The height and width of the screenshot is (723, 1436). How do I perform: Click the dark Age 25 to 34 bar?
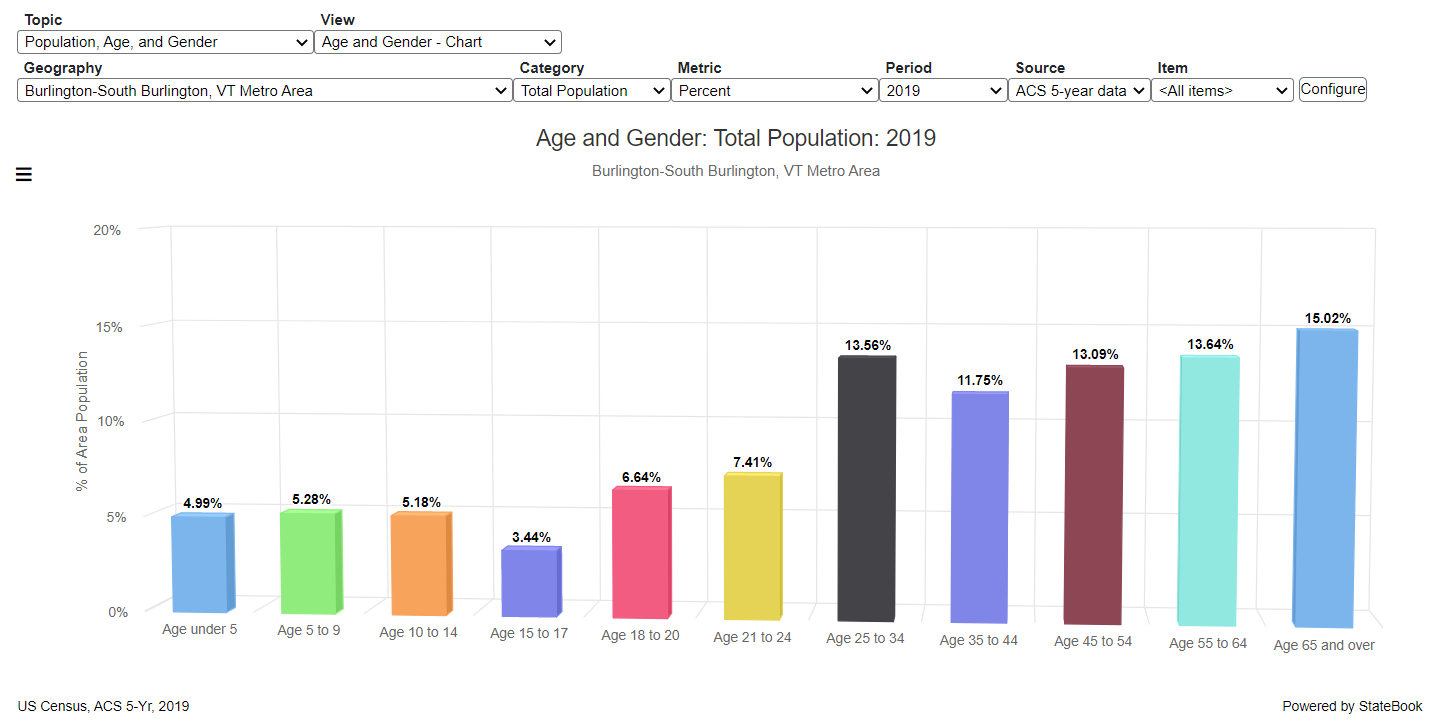pyautogui.click(x=866, y=489)
